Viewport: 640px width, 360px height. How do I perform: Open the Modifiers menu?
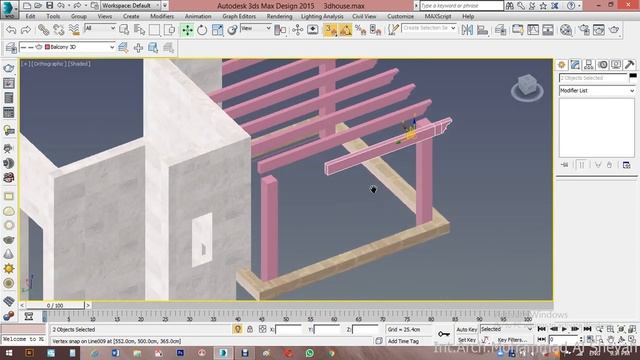pyautogui.click(x=162, y=16)
